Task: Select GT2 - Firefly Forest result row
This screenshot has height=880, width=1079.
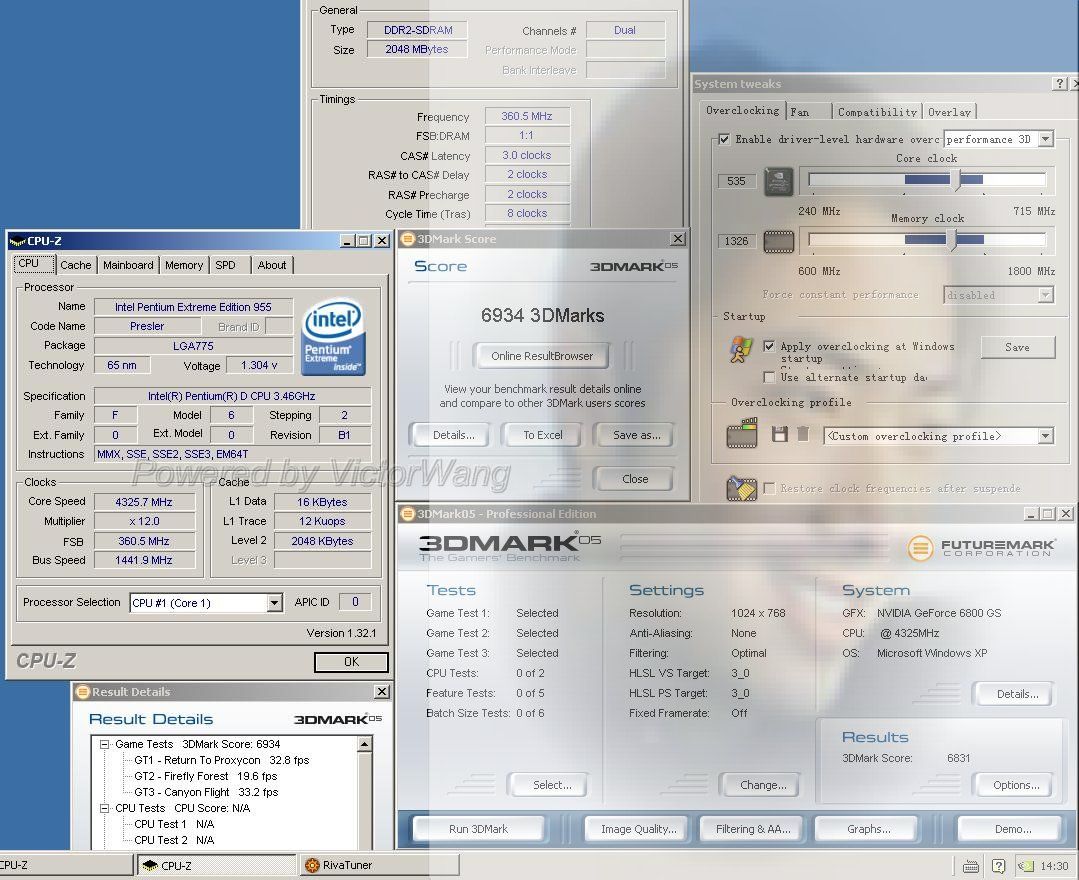Action: (x=206, y=776)
